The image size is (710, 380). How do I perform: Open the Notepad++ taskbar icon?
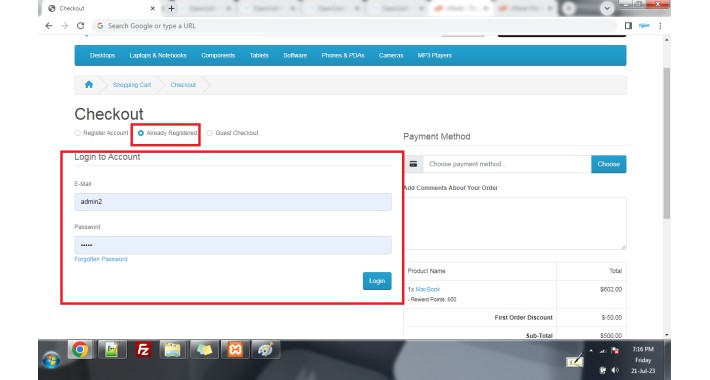click(x=111, y=350)
